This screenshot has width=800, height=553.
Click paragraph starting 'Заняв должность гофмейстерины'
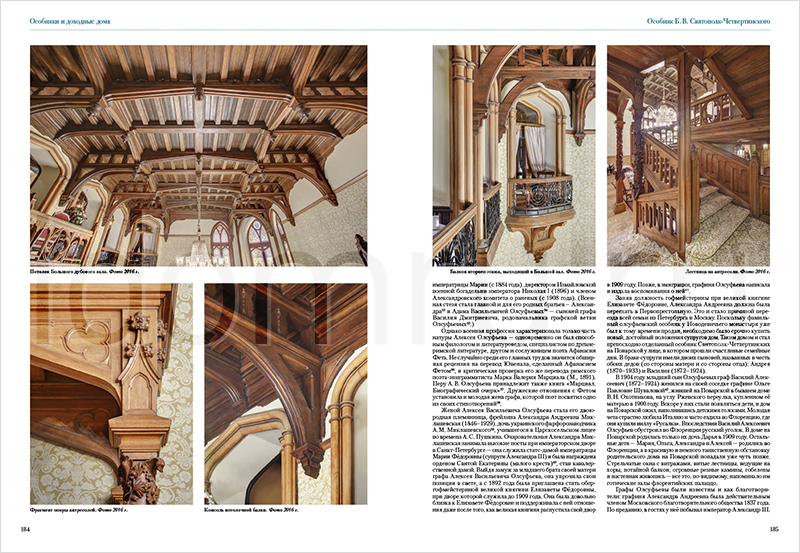click(688, 337)
